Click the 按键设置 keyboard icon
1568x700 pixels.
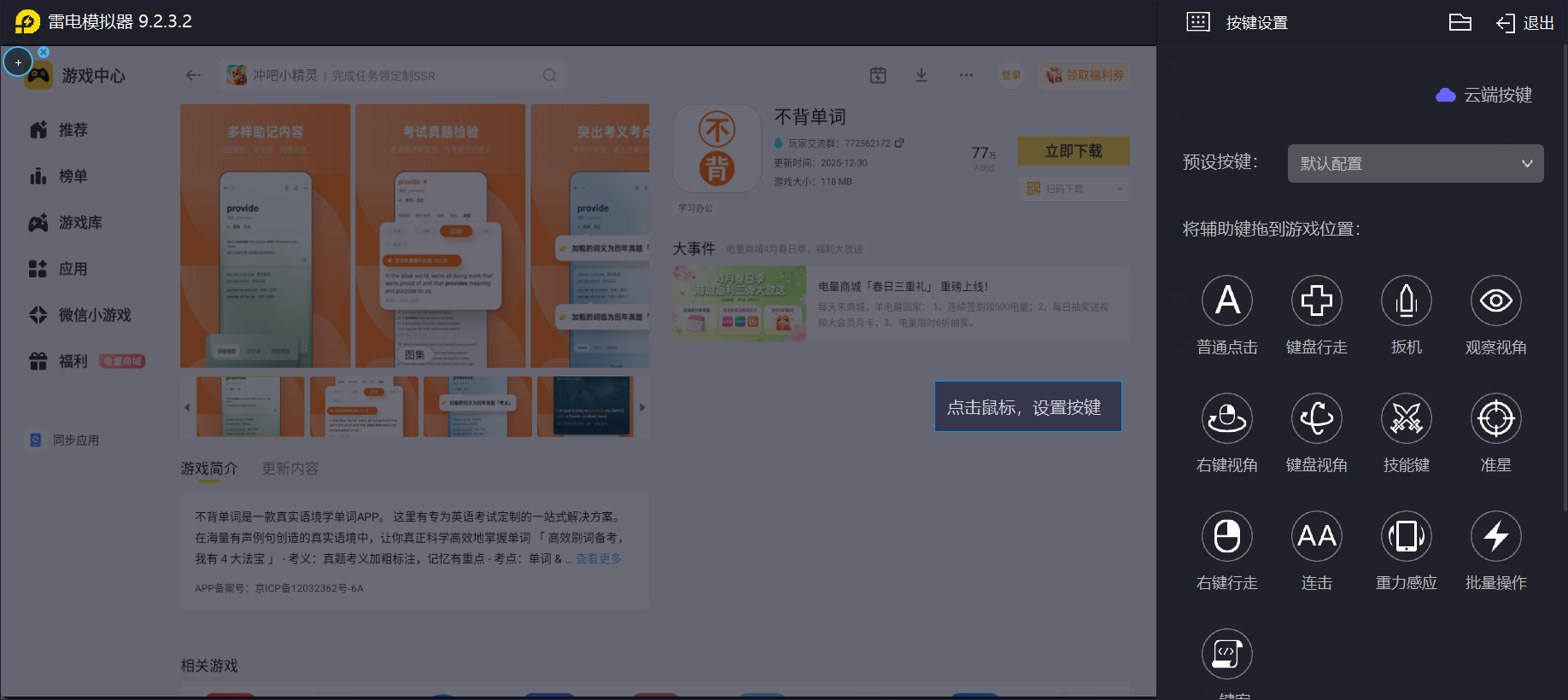pyautogui.click(x=1198, y=22)
